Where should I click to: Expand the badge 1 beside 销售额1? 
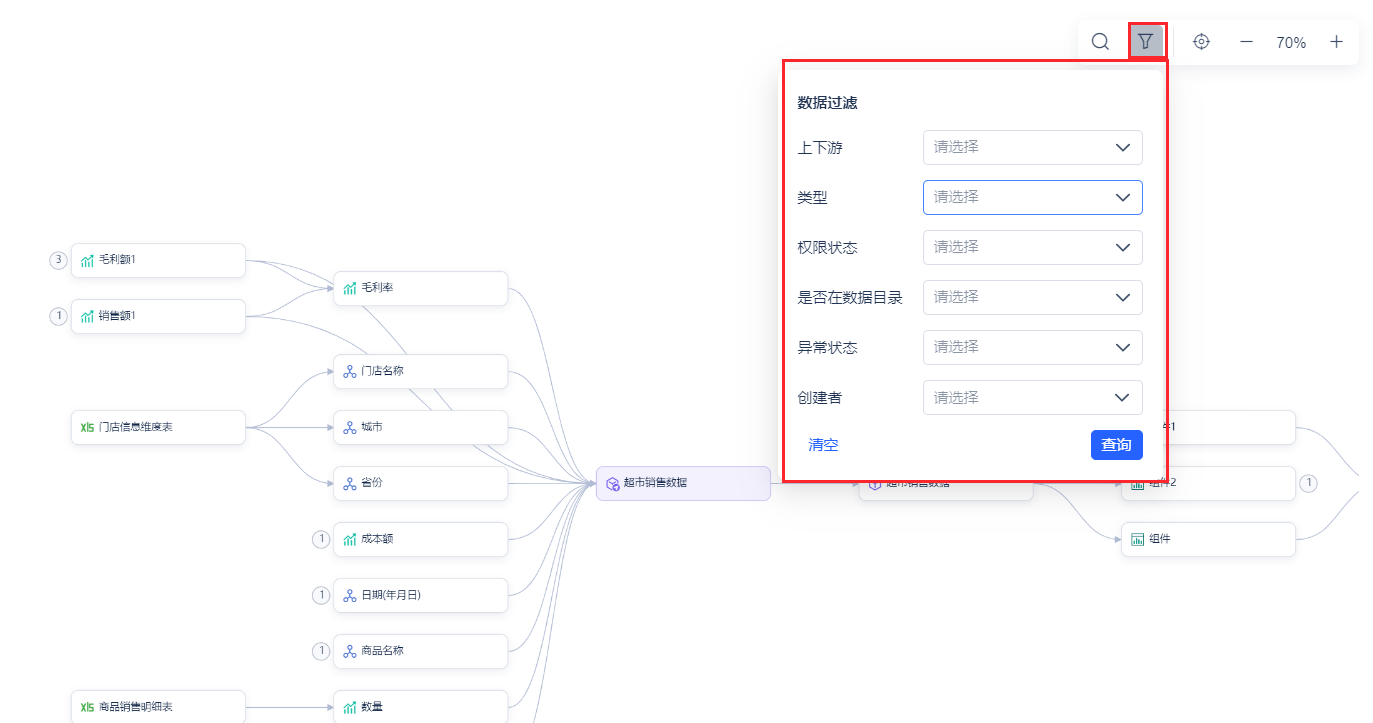coord(58,316)
